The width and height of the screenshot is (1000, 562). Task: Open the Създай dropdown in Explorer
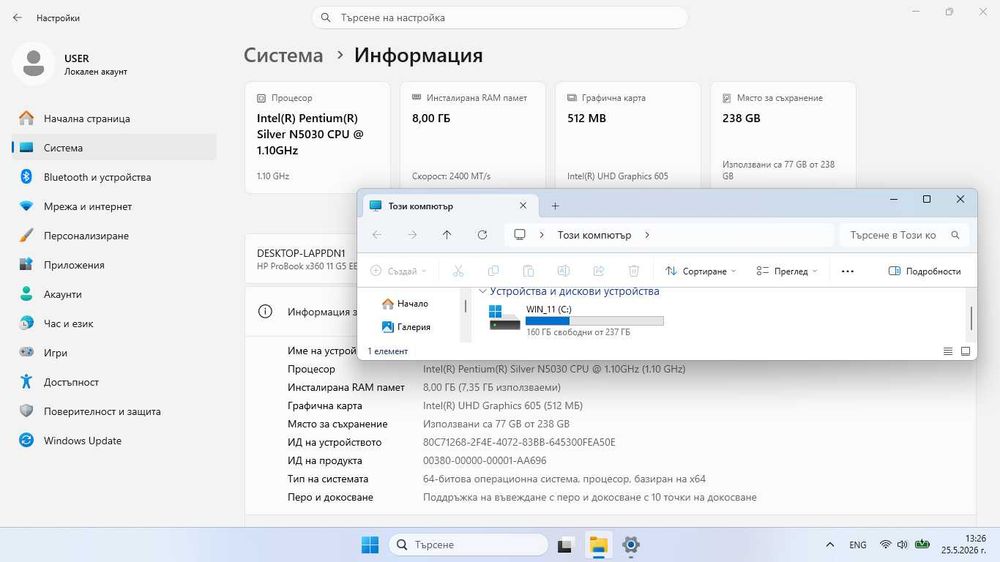pyautogui.click(x=399, y=271)
